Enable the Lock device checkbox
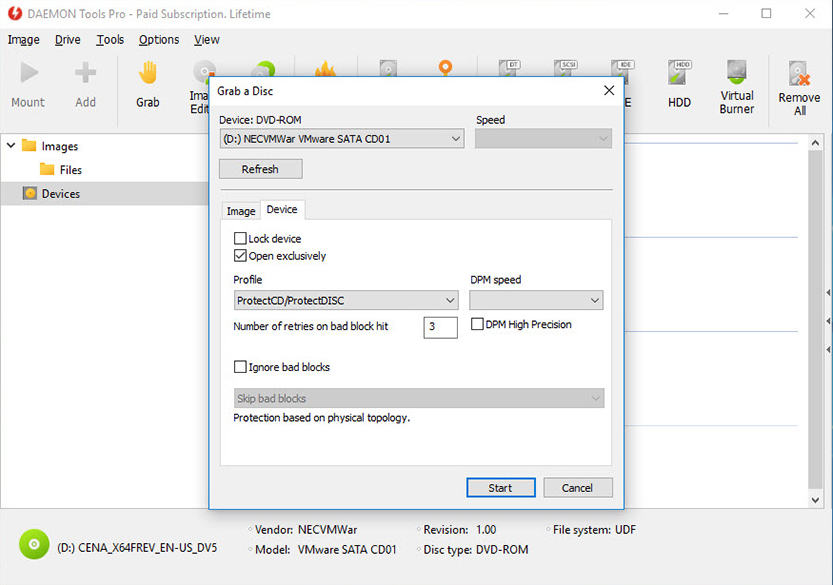Viewport: 833px width, 585px height. click(240, 238)
